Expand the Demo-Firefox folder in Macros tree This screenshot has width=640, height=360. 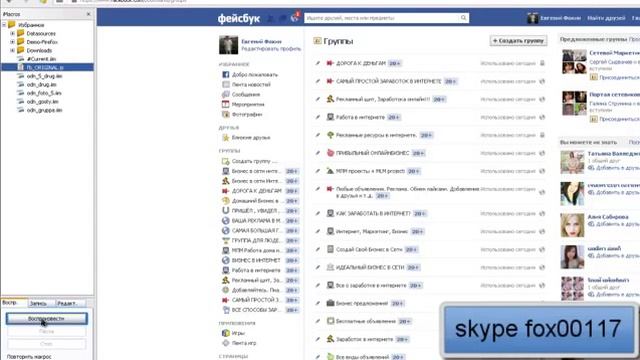(12, 42)
